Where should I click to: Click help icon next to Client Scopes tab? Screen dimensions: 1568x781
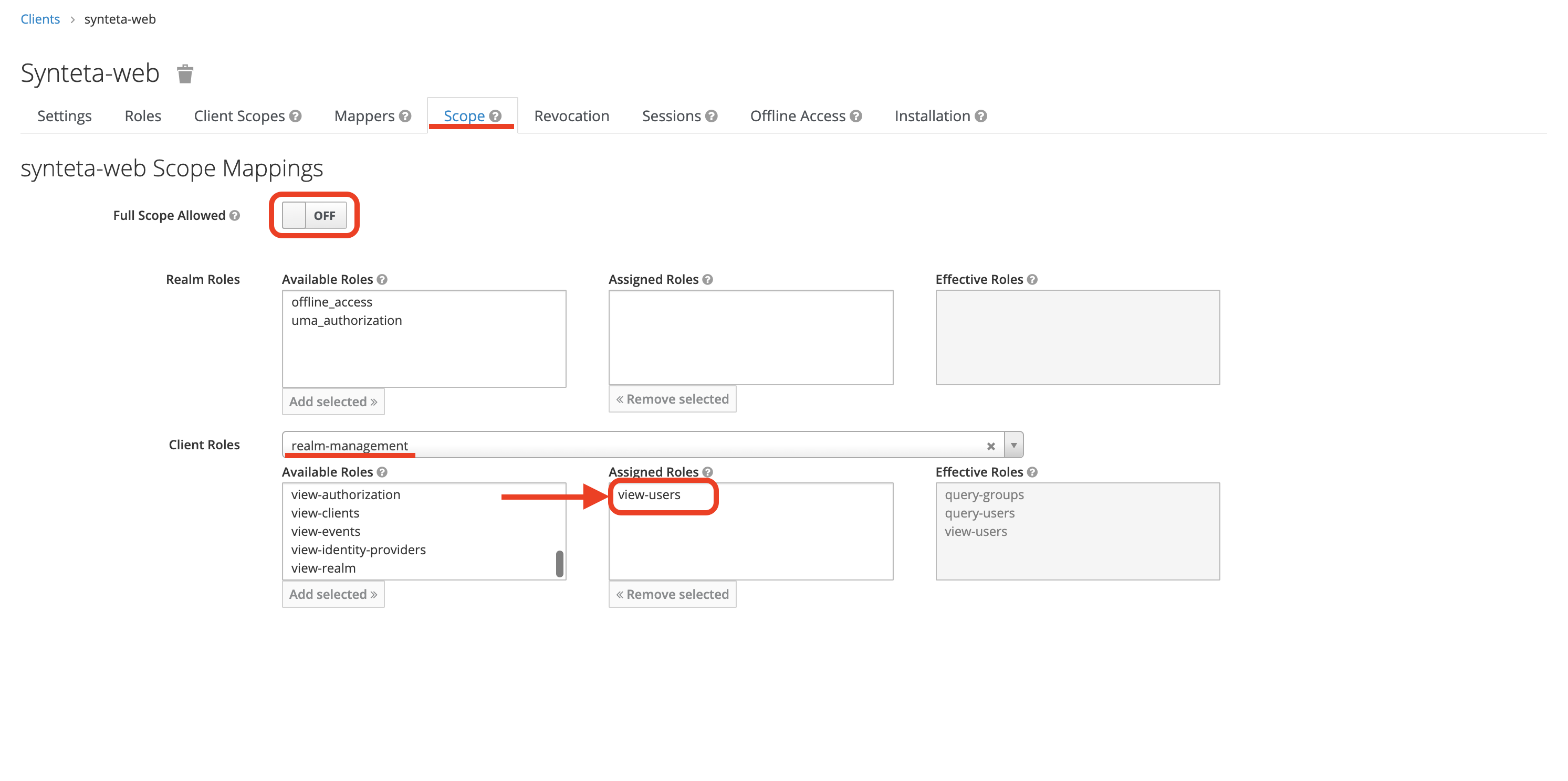[x=295, y=115]
